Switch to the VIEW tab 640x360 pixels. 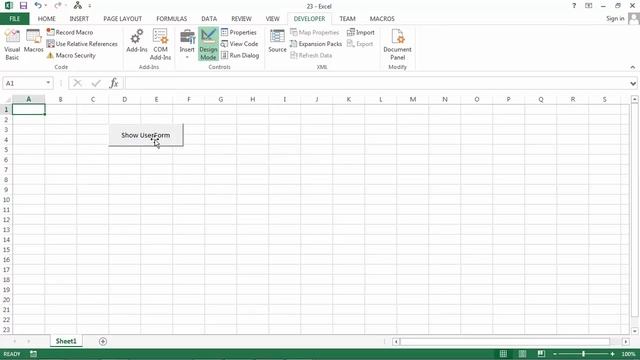[273, 19]
